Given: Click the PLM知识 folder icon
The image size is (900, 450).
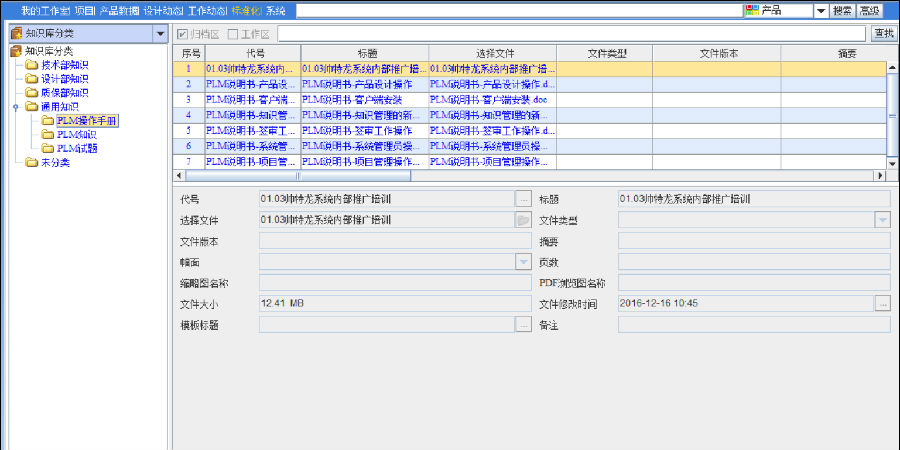Looking at the screenshot, I should point(48,134).
